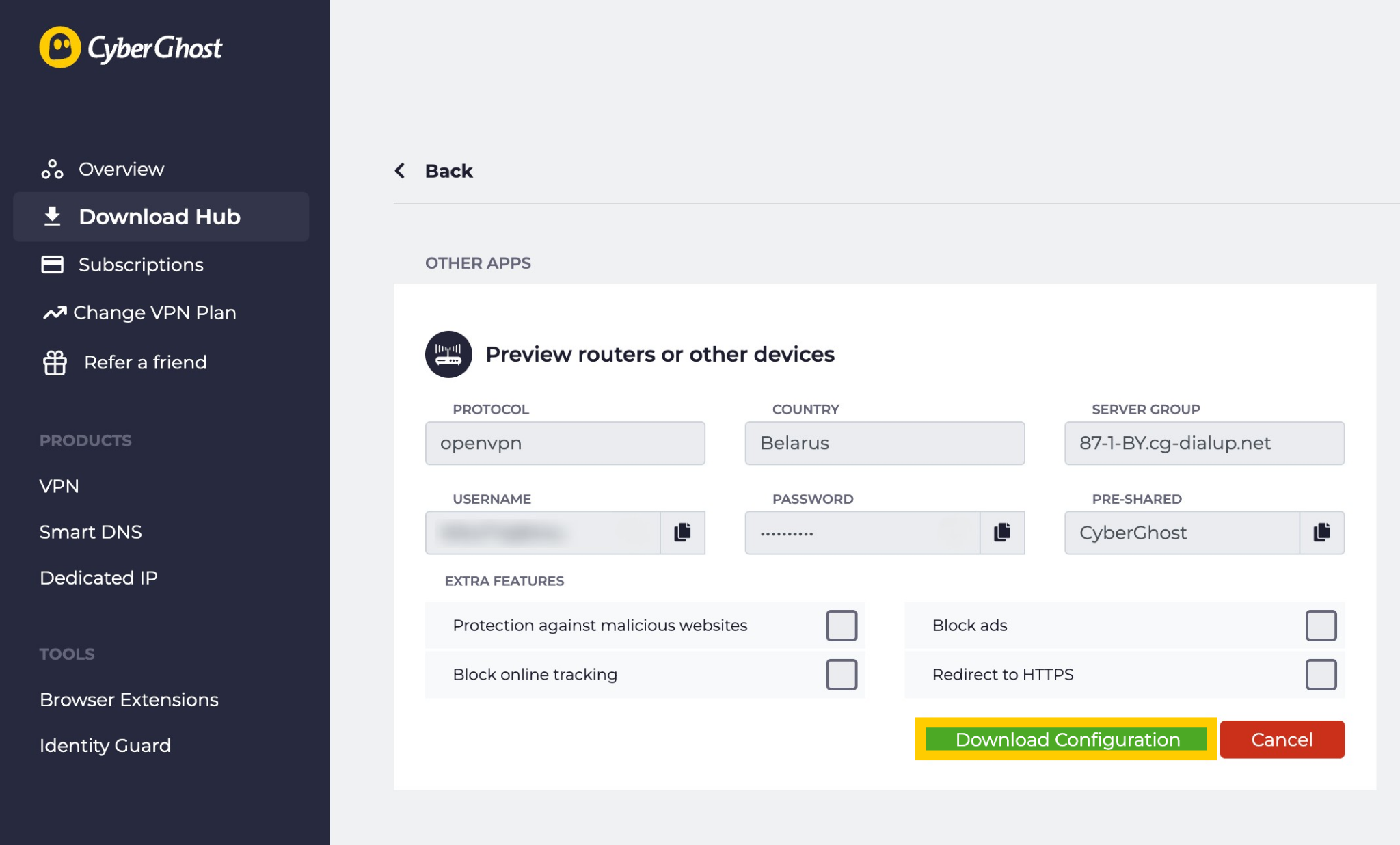Toggle the Redirect to HTTPS checkbox

pyautogui.click(x=1321, y=675)
